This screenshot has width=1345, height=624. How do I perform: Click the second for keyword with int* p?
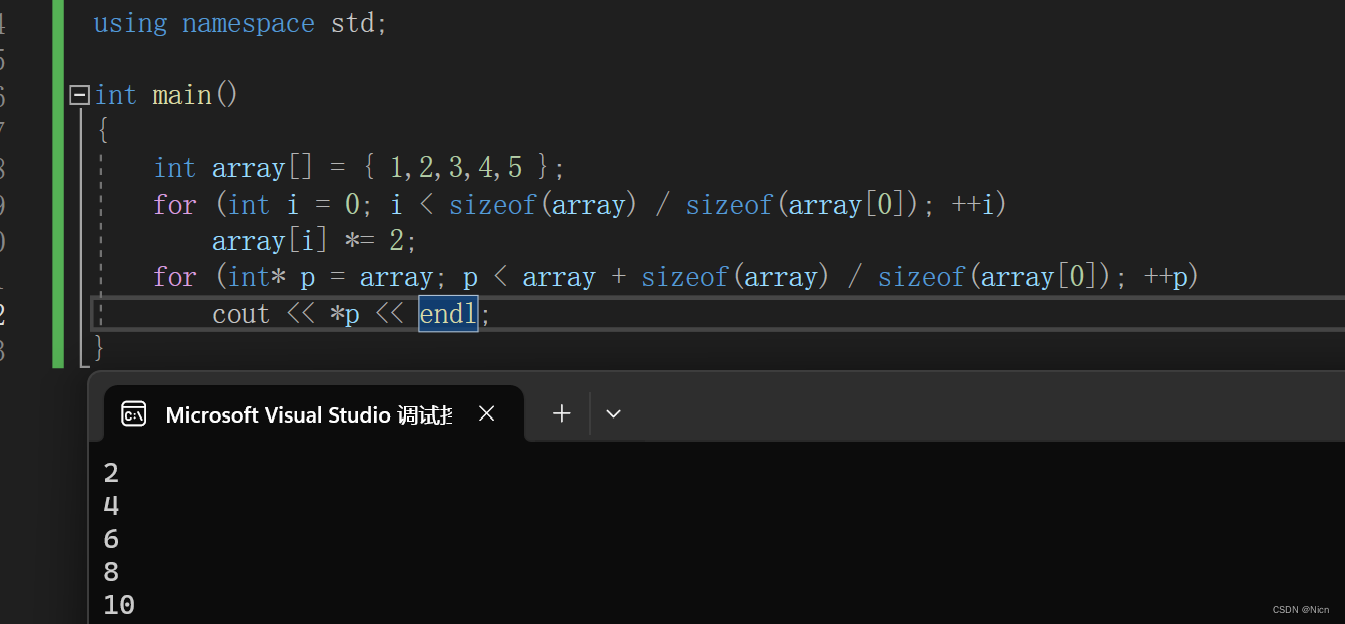[175, 276]
